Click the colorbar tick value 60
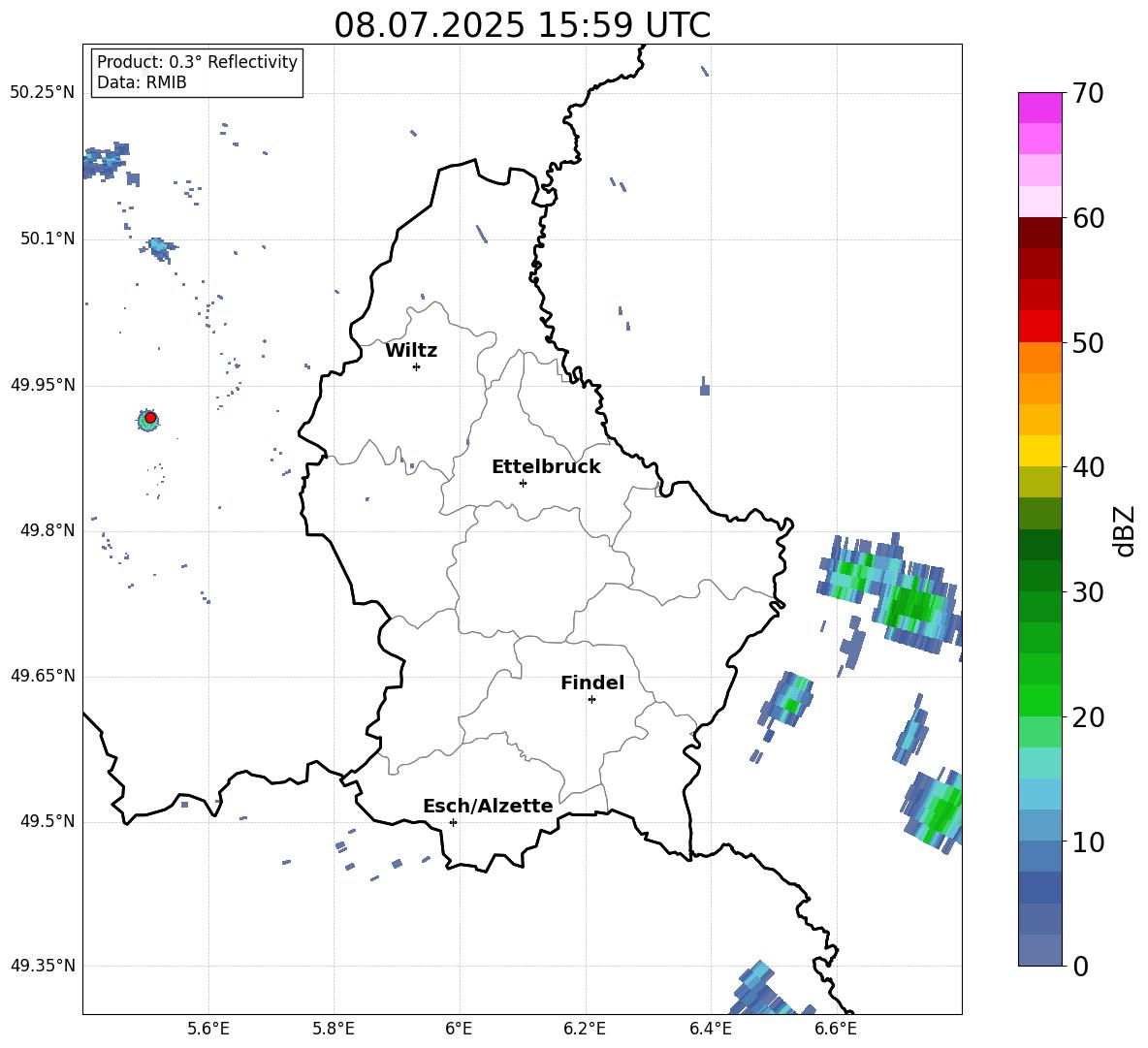Screen dimensions: 1148x1048 point(1088,218)
